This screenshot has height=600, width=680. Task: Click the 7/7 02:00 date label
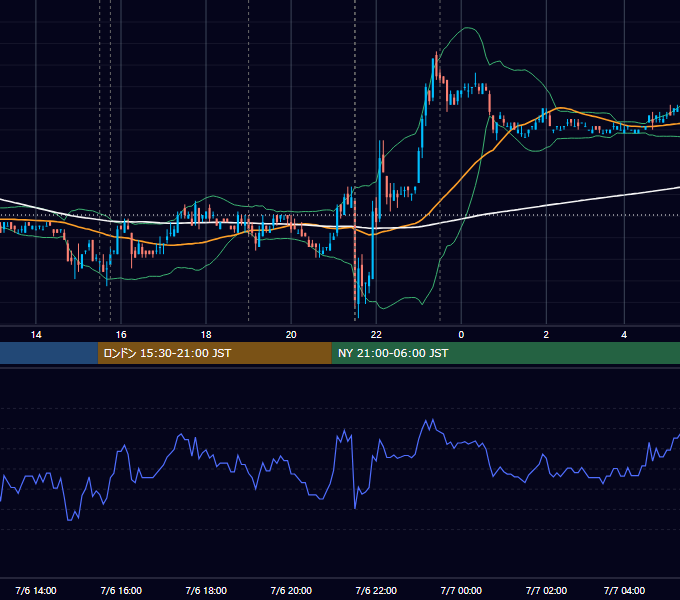coord(546,590)
